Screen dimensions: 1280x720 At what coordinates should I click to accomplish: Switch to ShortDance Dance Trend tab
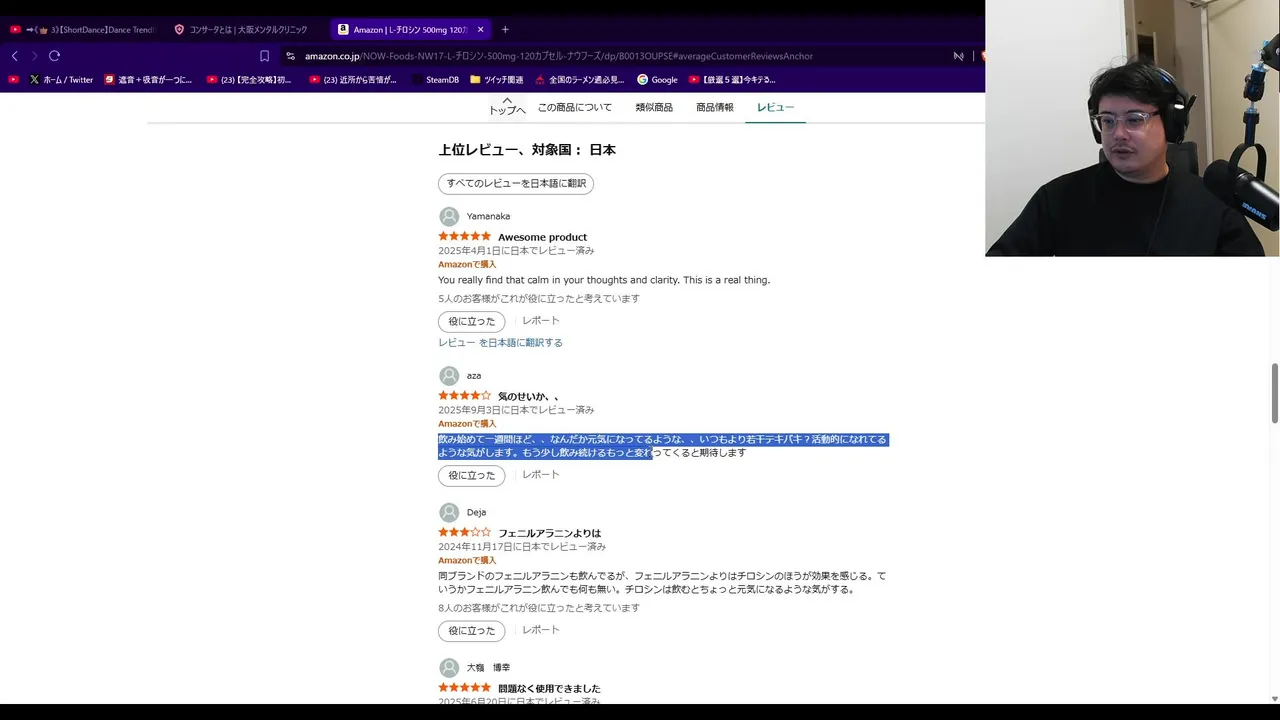[82, 30]
